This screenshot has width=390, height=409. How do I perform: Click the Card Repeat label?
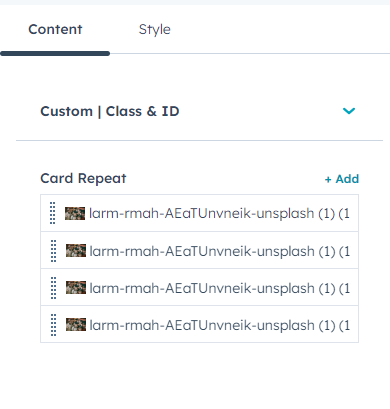click(x=83, y=179)
